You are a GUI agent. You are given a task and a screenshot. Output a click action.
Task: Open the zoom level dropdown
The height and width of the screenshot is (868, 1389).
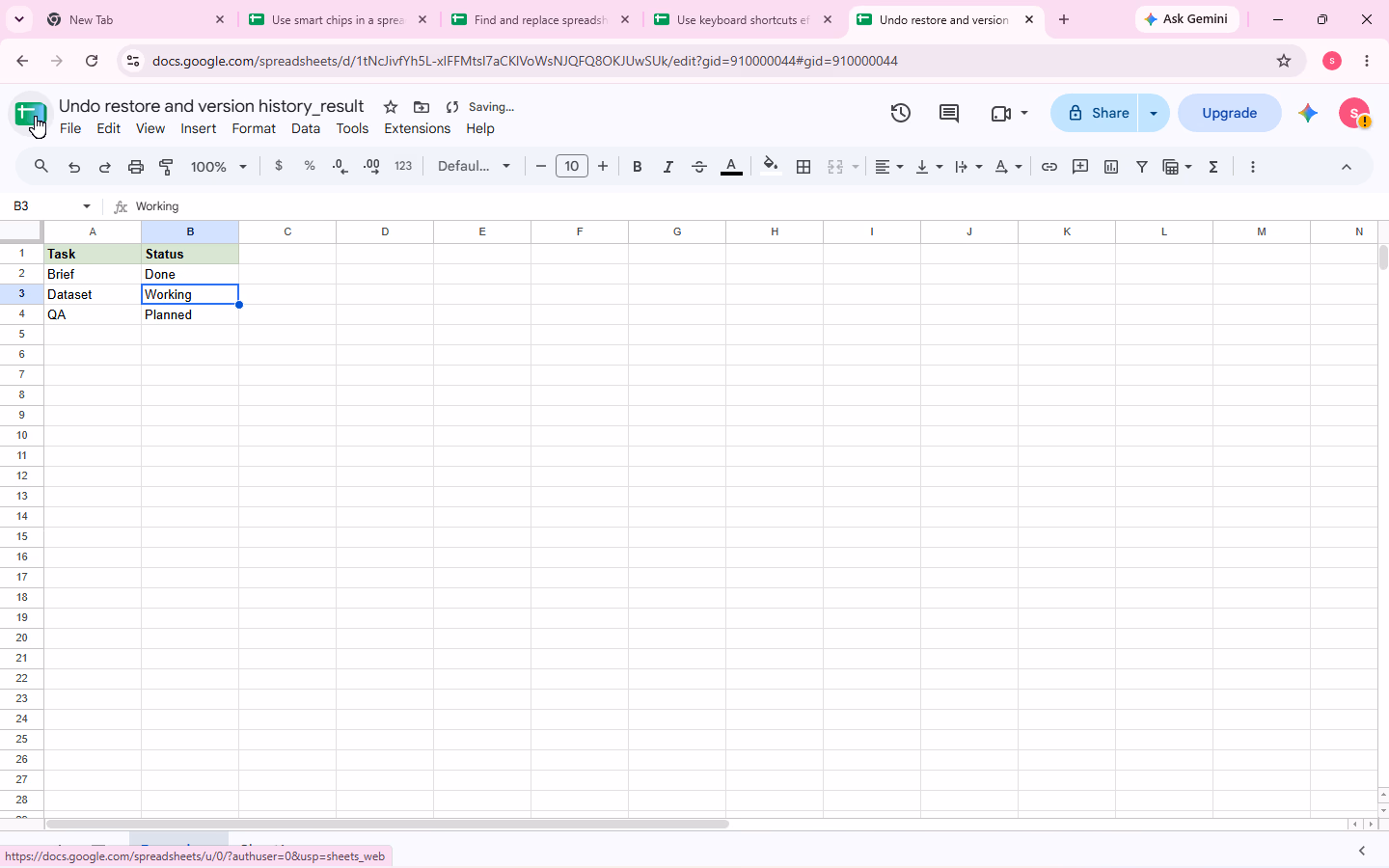pos(219,167)
